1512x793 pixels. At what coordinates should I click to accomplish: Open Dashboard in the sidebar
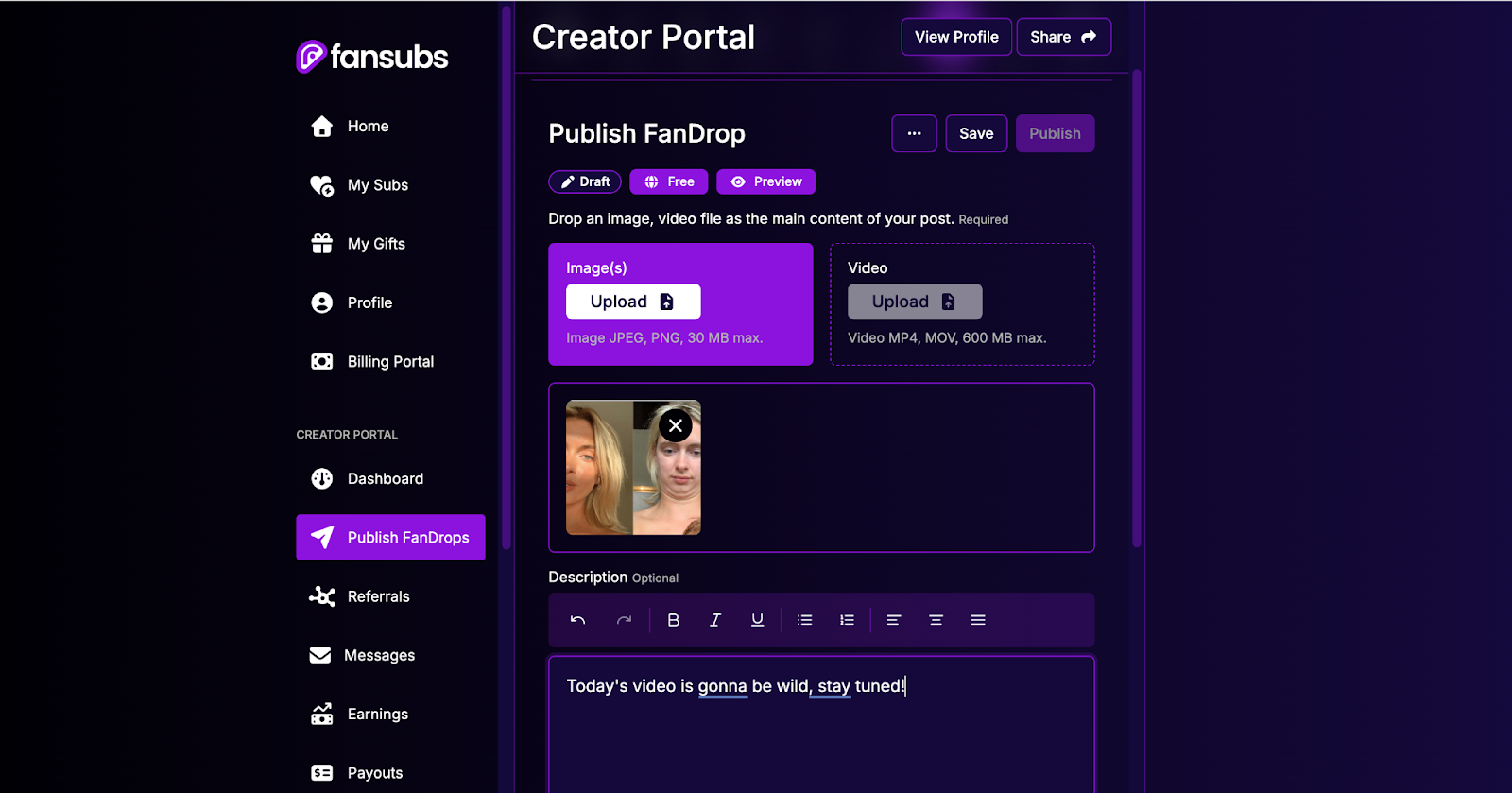tap(385, 479)
